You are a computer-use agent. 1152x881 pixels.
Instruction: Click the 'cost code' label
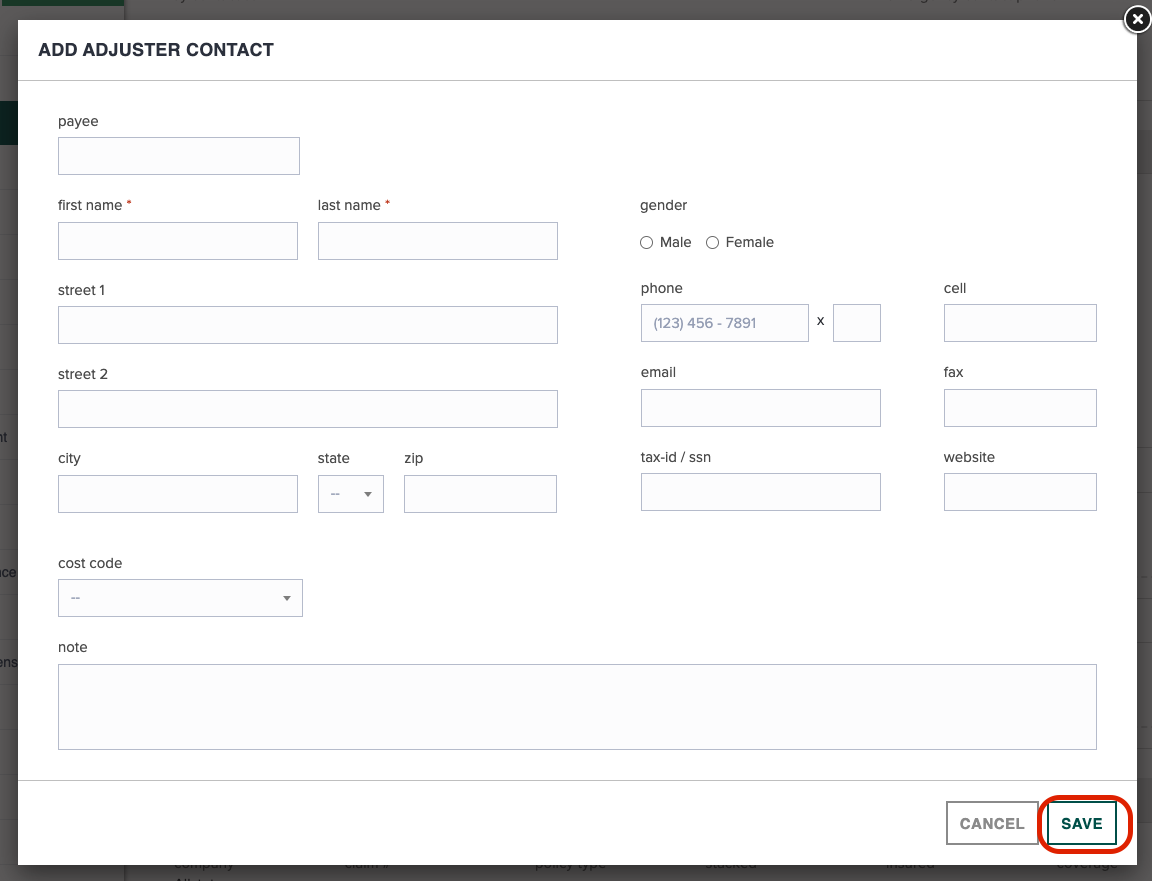(x=90, y=564)
